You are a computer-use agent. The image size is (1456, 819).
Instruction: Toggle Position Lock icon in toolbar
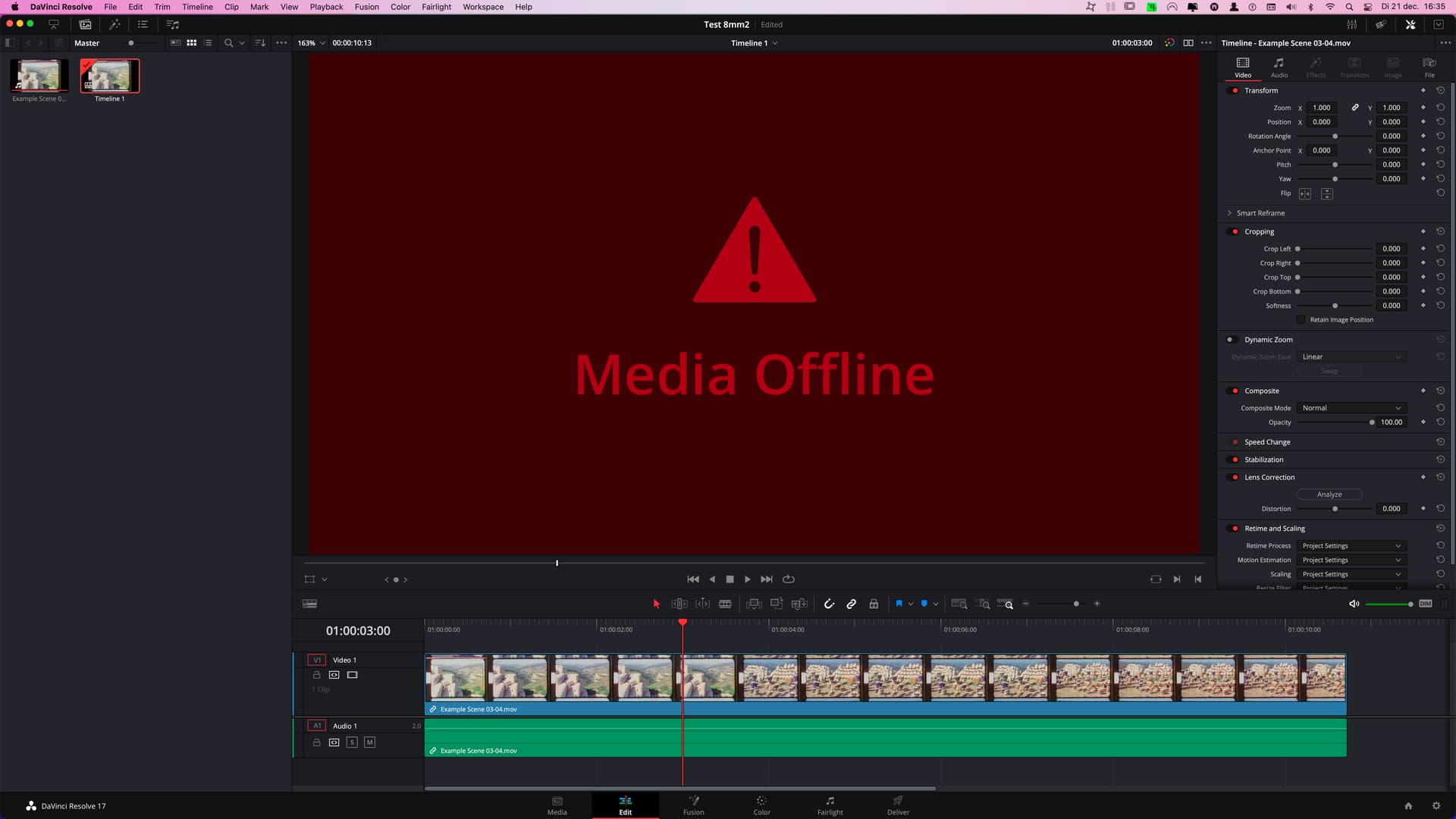(x=874, y=604)
